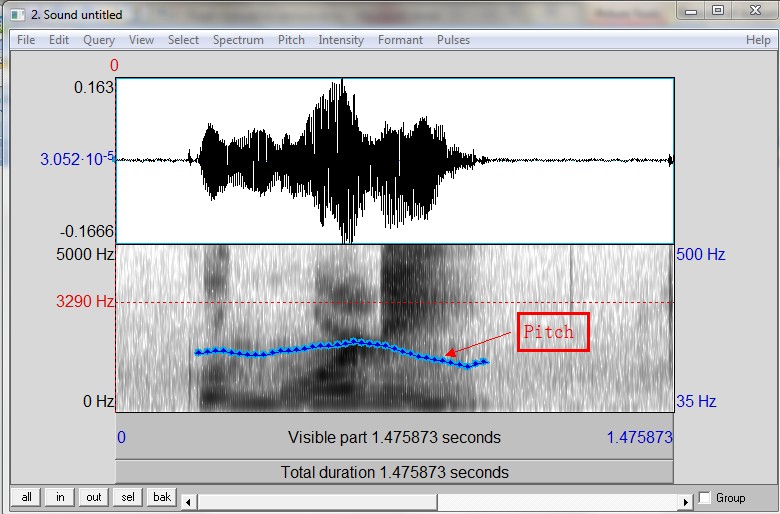Screen dimensions: 780x514
Task: Enable the Group checkbox
Action: [x=705, y=498]
